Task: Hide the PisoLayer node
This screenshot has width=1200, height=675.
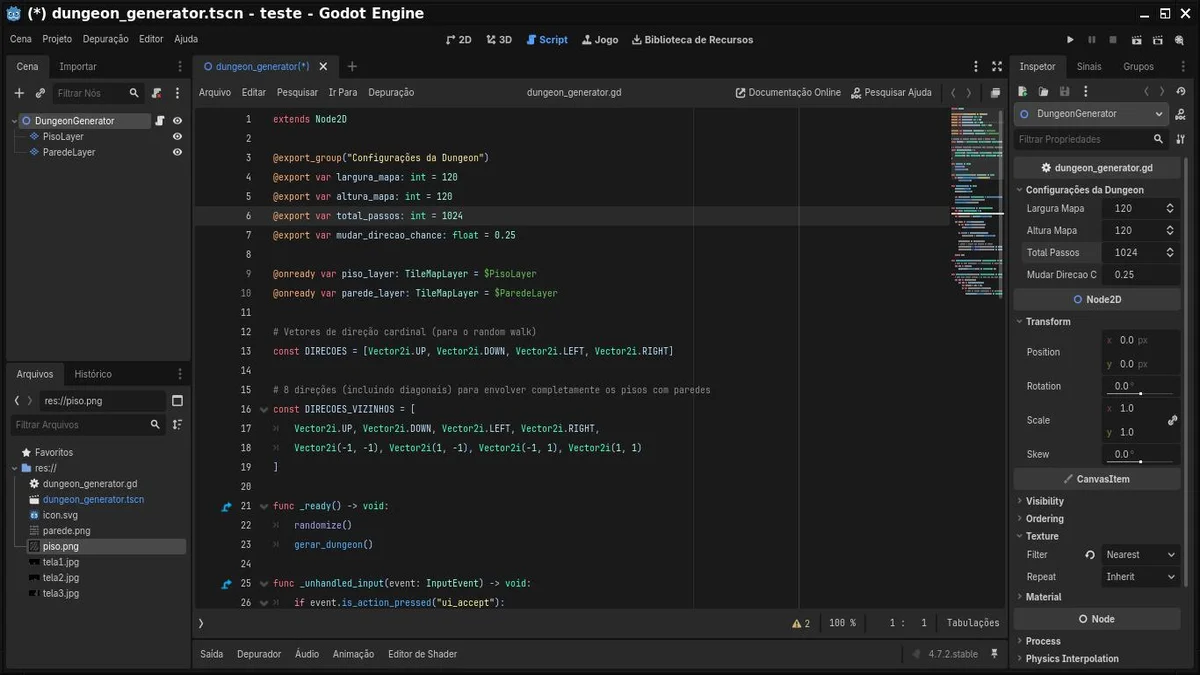Action: pyautogui.click(x=177, y=137)
